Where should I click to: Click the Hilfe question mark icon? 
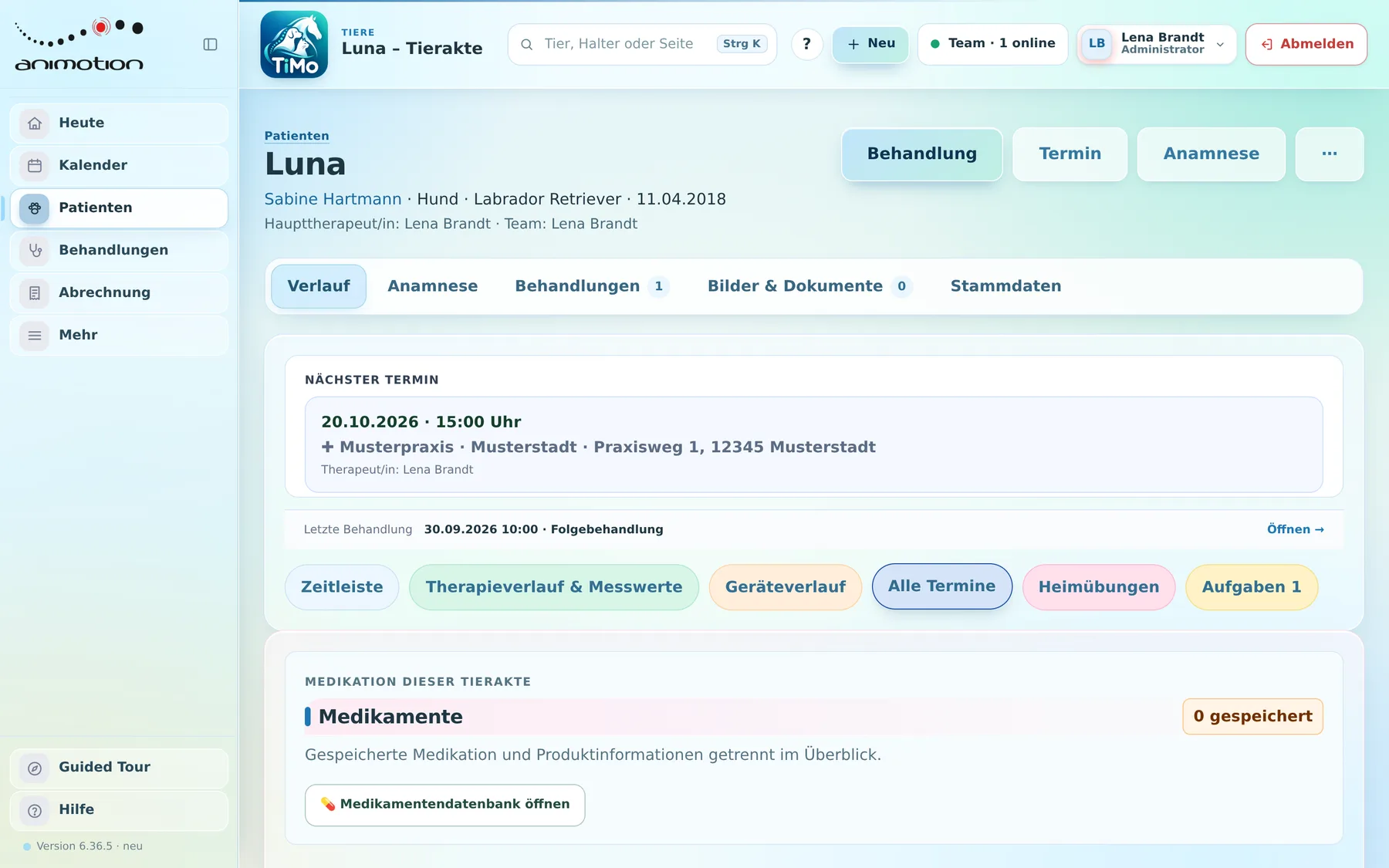click(35, 811)
